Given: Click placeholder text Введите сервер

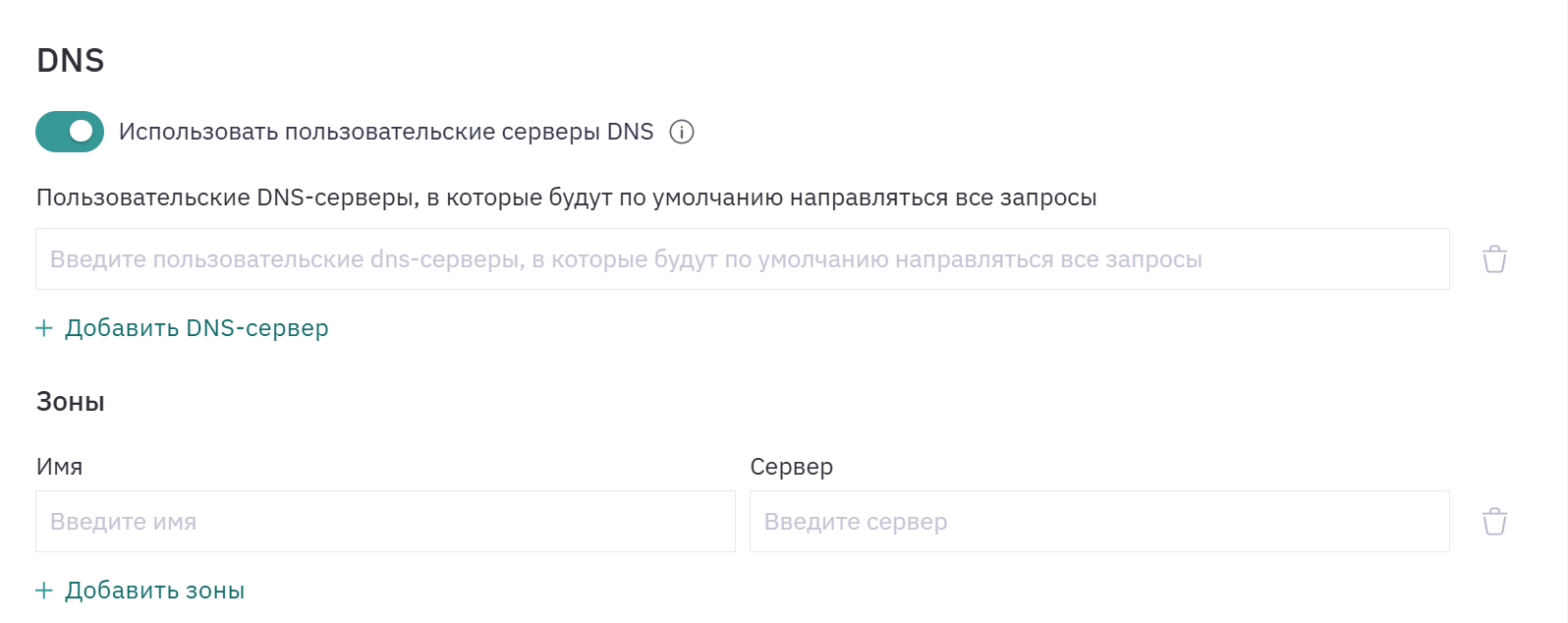Looking at the screenshot, I should pos(856,523).
